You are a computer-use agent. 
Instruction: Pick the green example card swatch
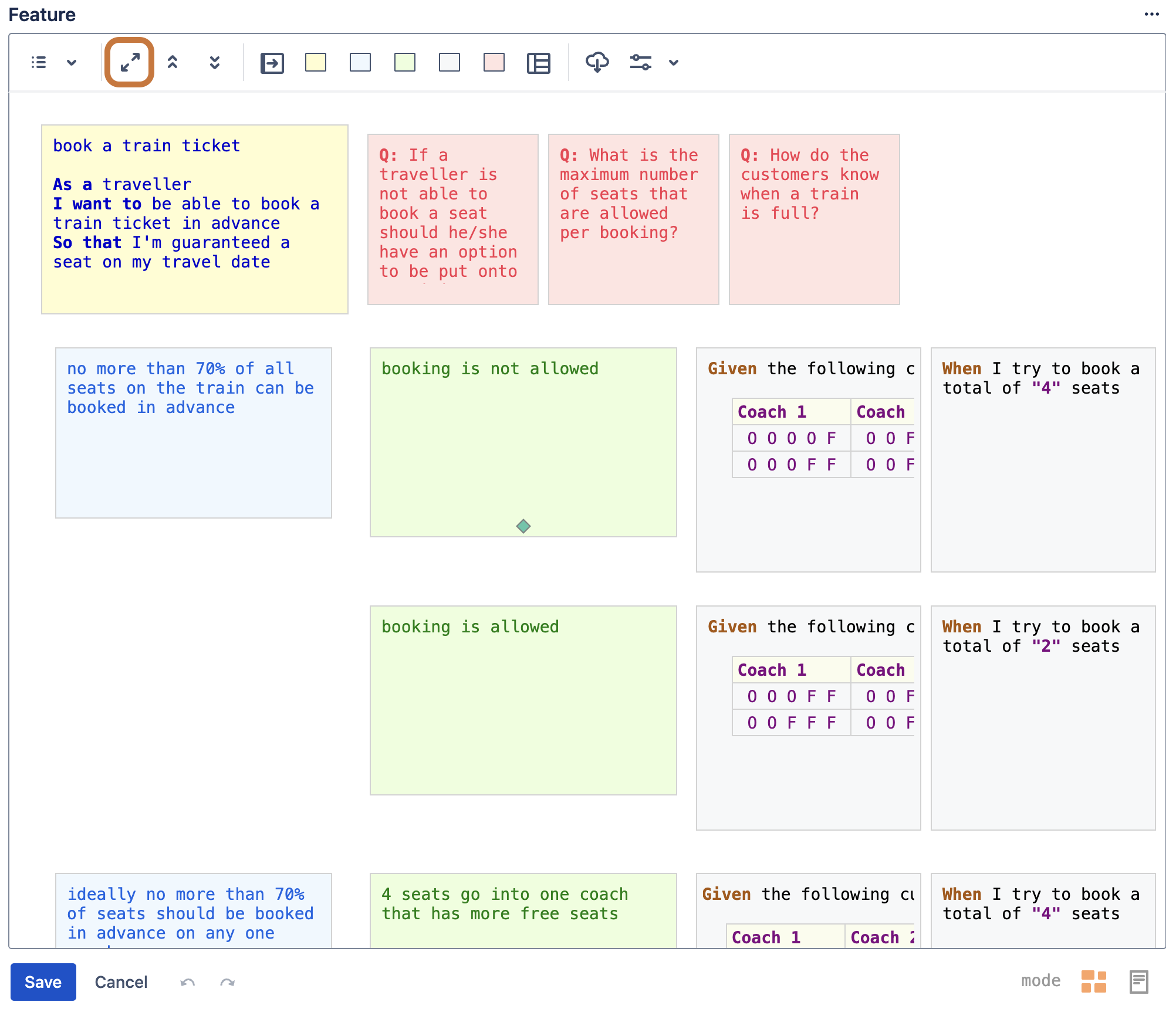[x=405, y=62]
